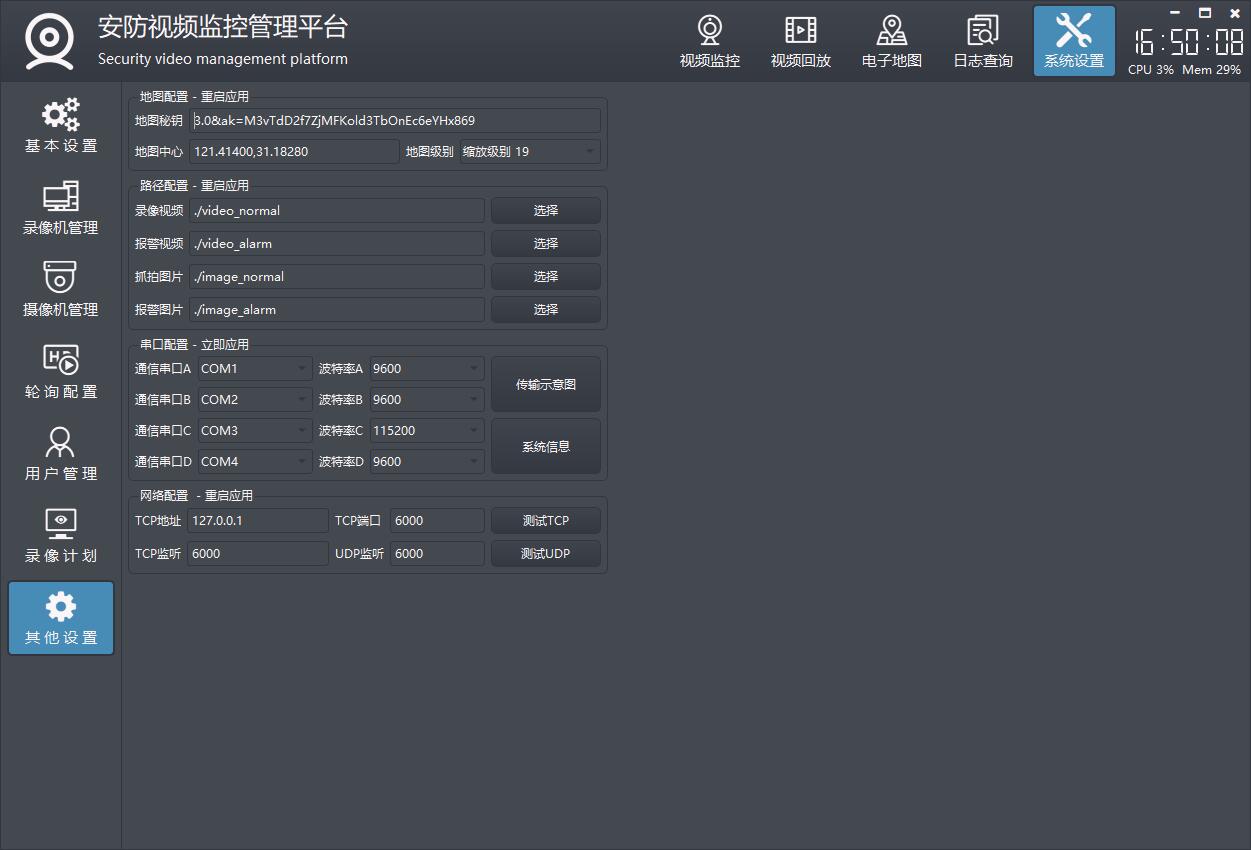Click the 传输示意图 button
The height and width of the screenshot is (850, 1251).
(x=545, y=385)
